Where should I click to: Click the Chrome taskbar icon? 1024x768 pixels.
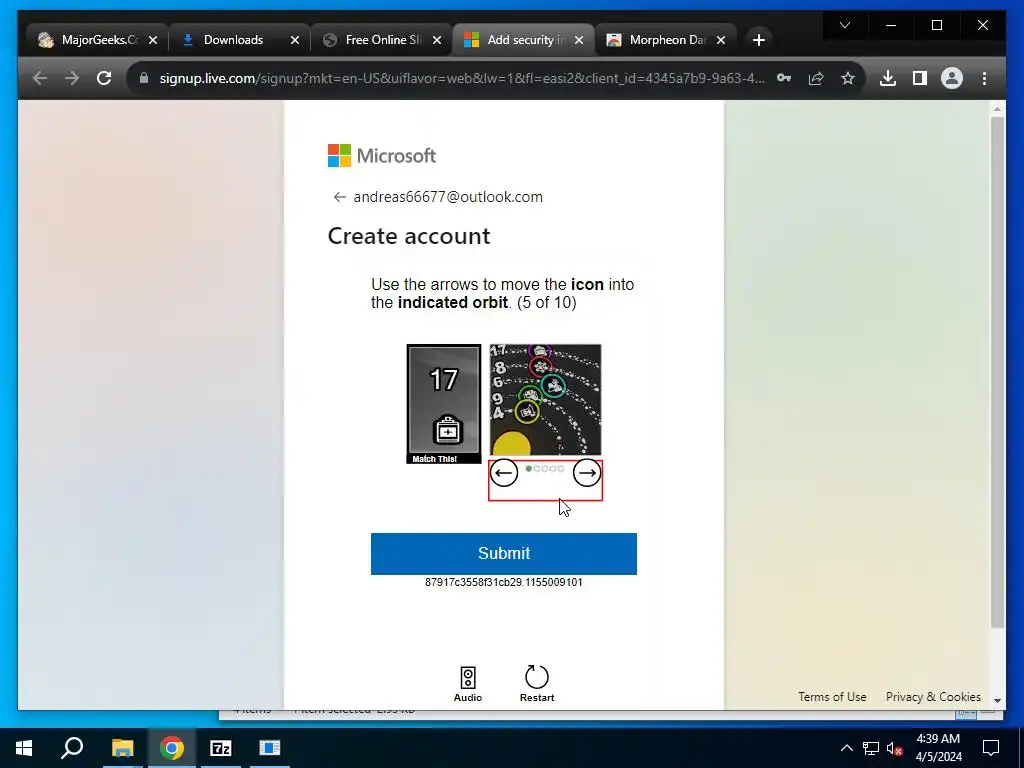172,748
